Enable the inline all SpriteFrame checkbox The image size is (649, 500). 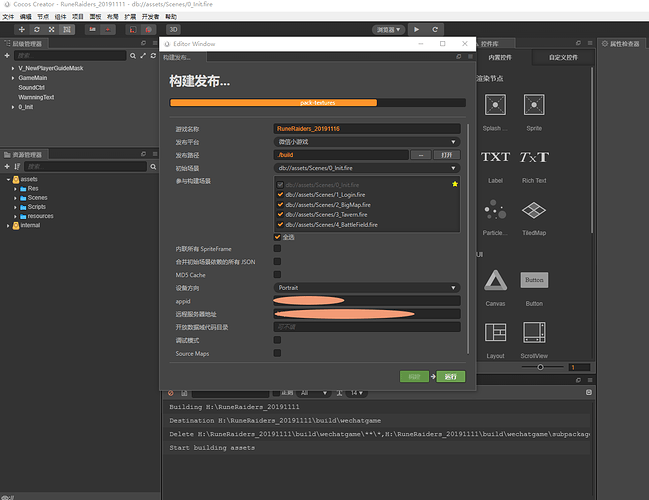277,248
